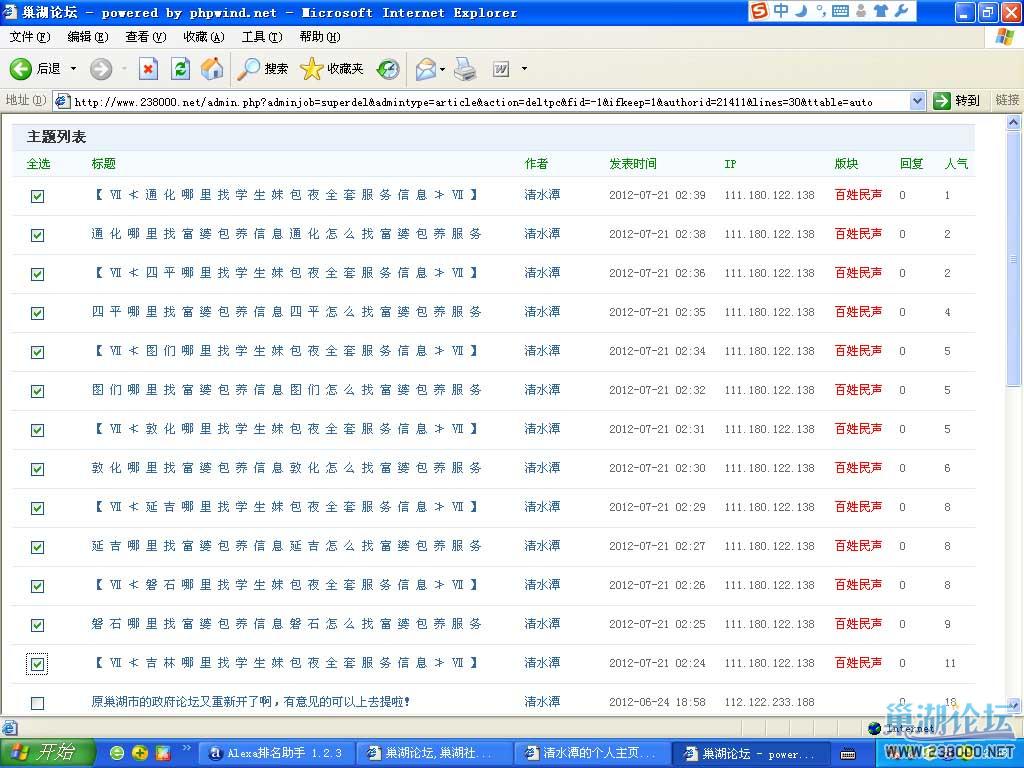Open the Forward button history dropdown arrow
Image resolution: width=1024 pixels, height=768 pixels.
coord(123,69)
